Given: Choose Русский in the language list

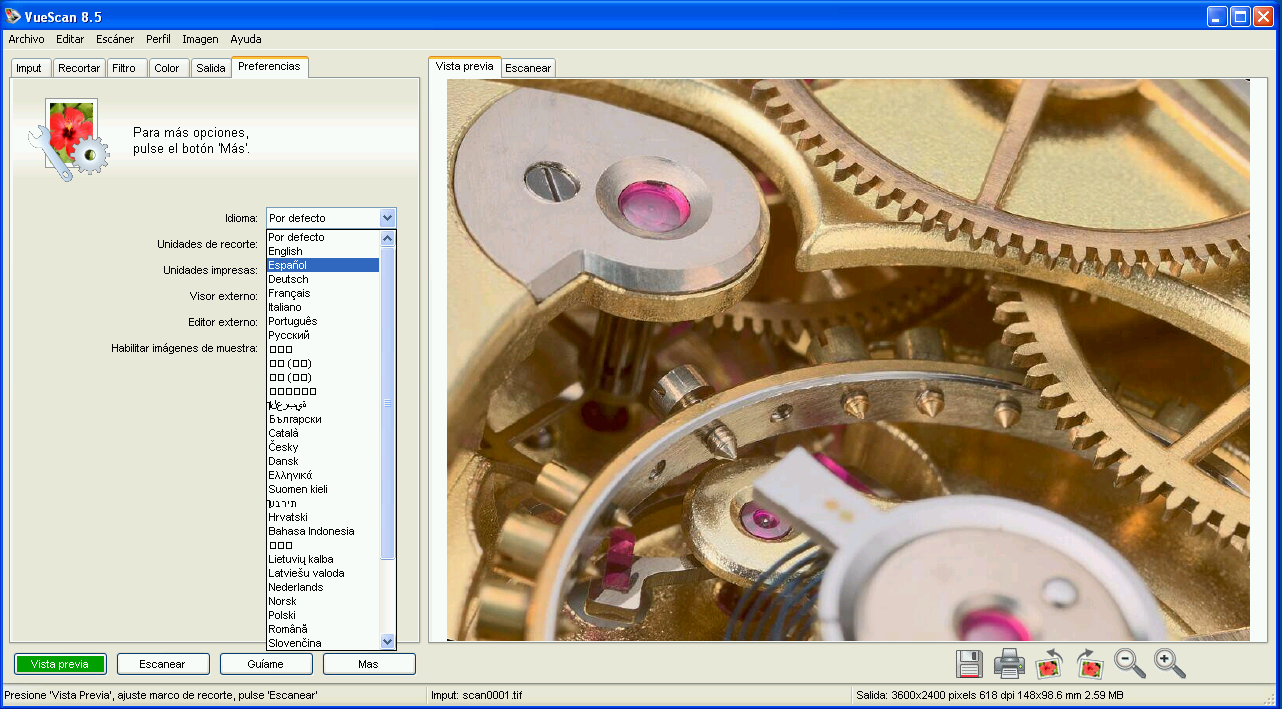Looking at the screenshot, I should (x=323, y=335).
